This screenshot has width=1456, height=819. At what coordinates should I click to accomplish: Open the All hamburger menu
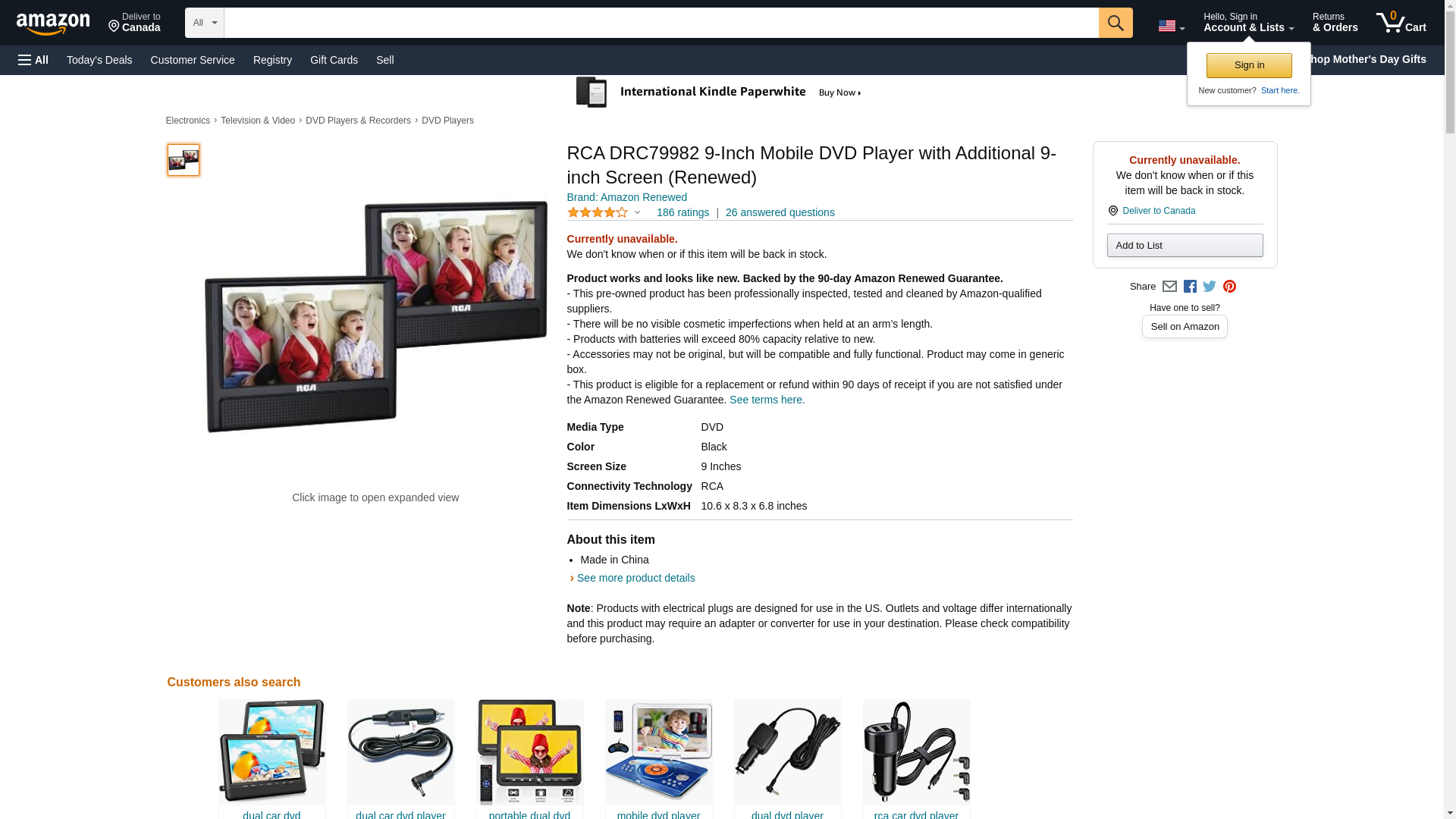[33, 60]
